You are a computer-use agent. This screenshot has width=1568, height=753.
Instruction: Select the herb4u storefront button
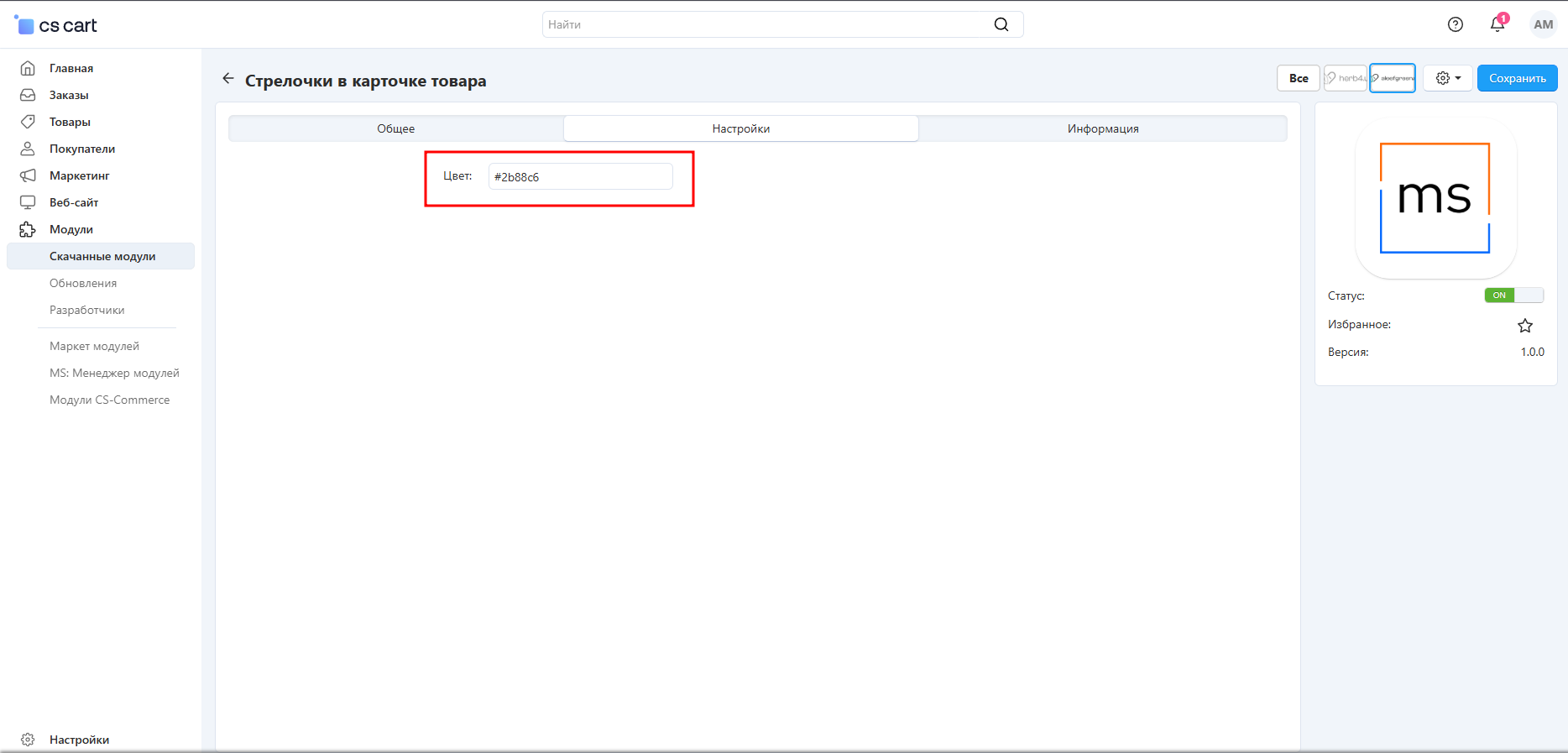(x=1346, y=78)
